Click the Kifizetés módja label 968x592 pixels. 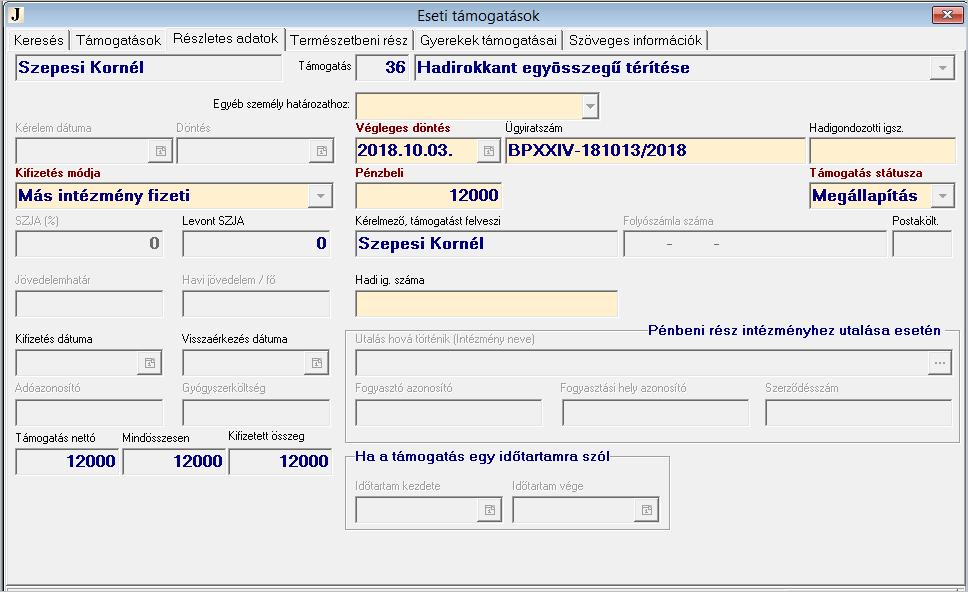58,173
